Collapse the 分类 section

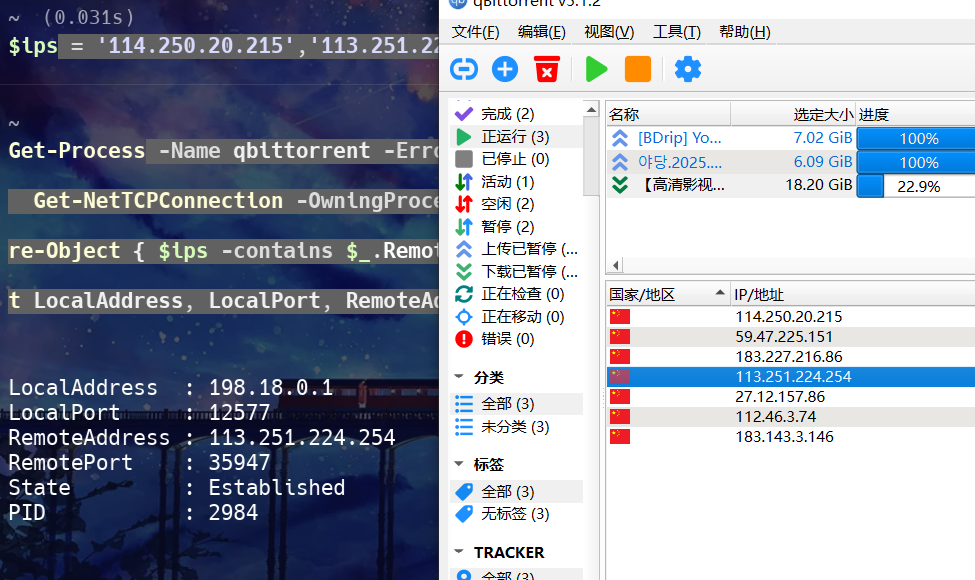click(459, 378)
